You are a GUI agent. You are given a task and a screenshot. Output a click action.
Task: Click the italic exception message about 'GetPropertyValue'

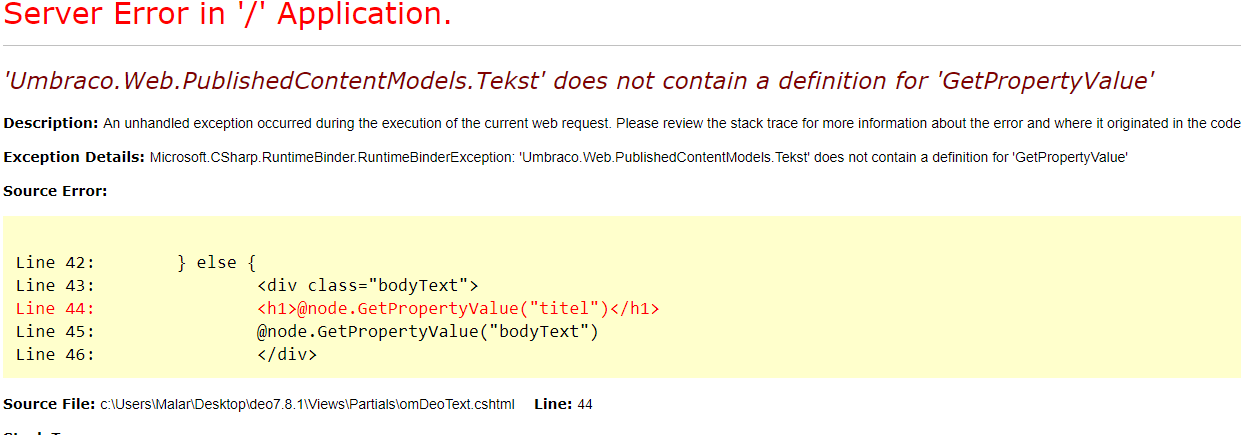(580, 81)
